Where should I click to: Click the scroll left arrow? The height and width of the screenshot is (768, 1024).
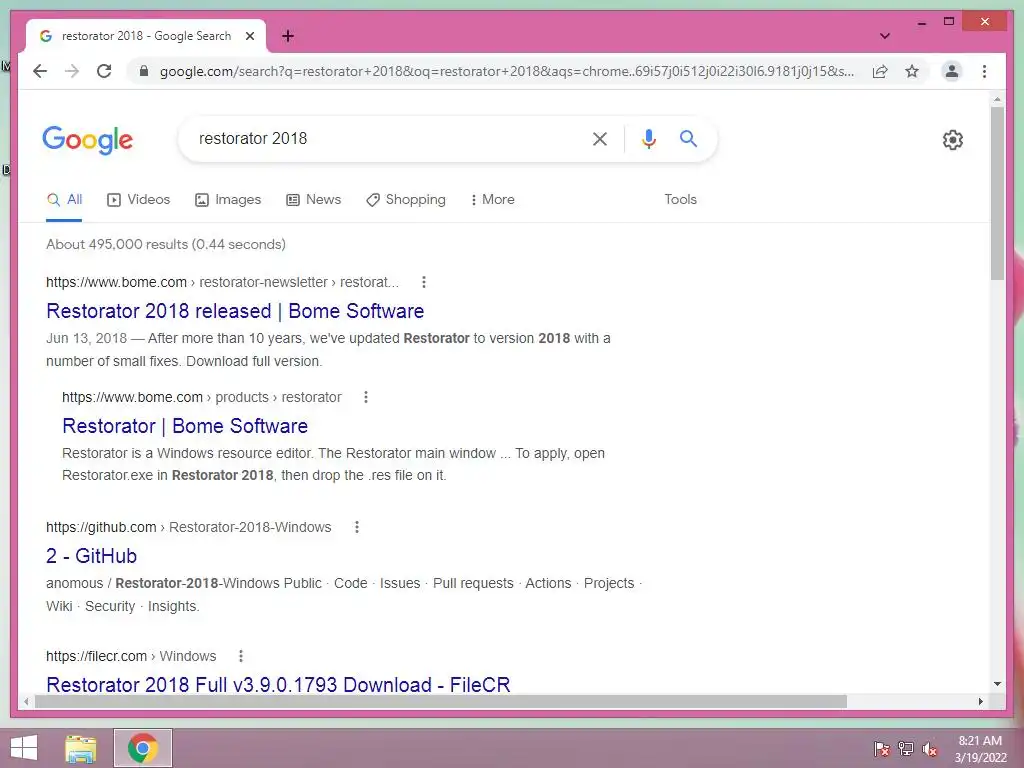click(x=25, y=701)
